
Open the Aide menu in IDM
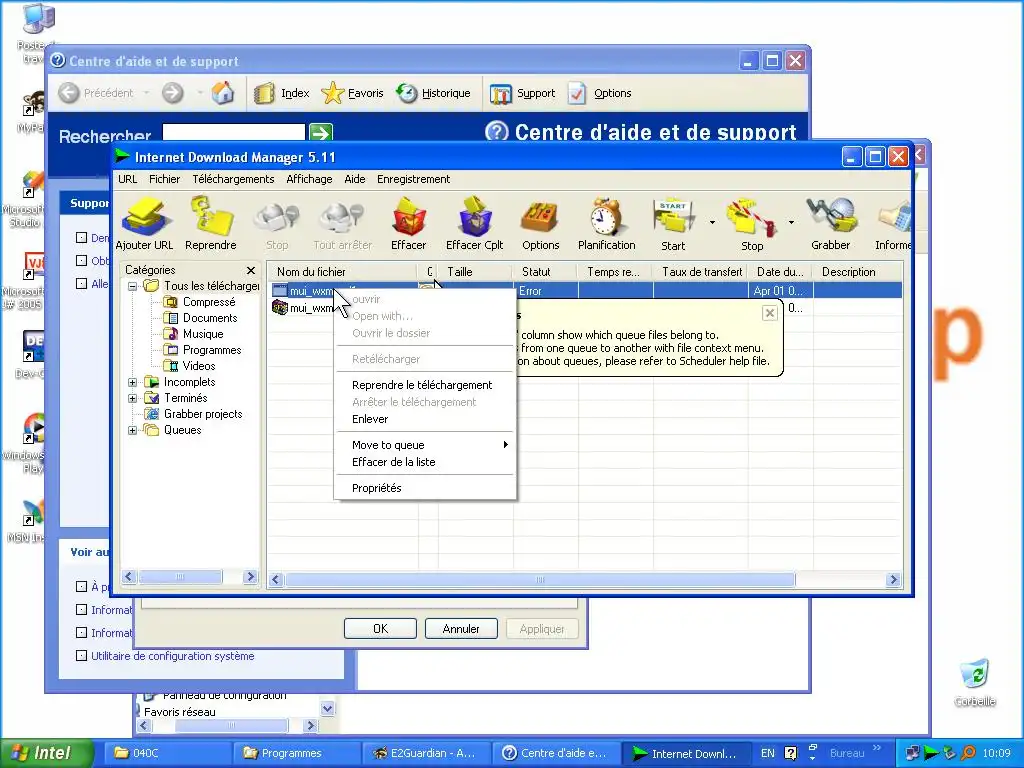[355, 179]
